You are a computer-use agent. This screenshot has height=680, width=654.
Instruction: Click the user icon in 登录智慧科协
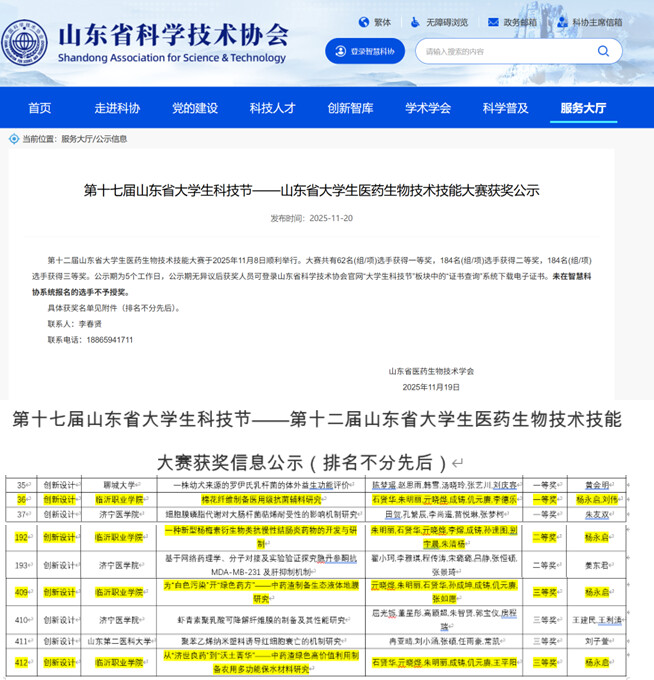coord(340,51)
